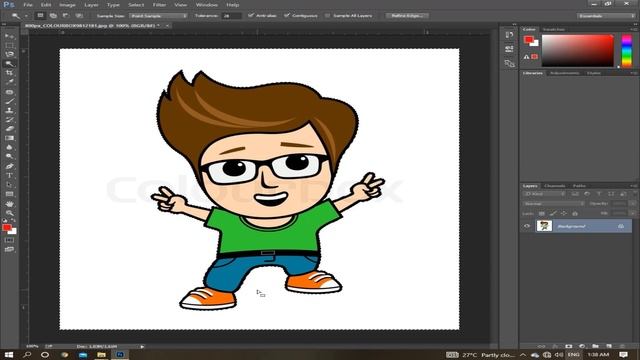640x360 pixels.
Task: Open the Properties panel icon
Action: tap(509, 49)
